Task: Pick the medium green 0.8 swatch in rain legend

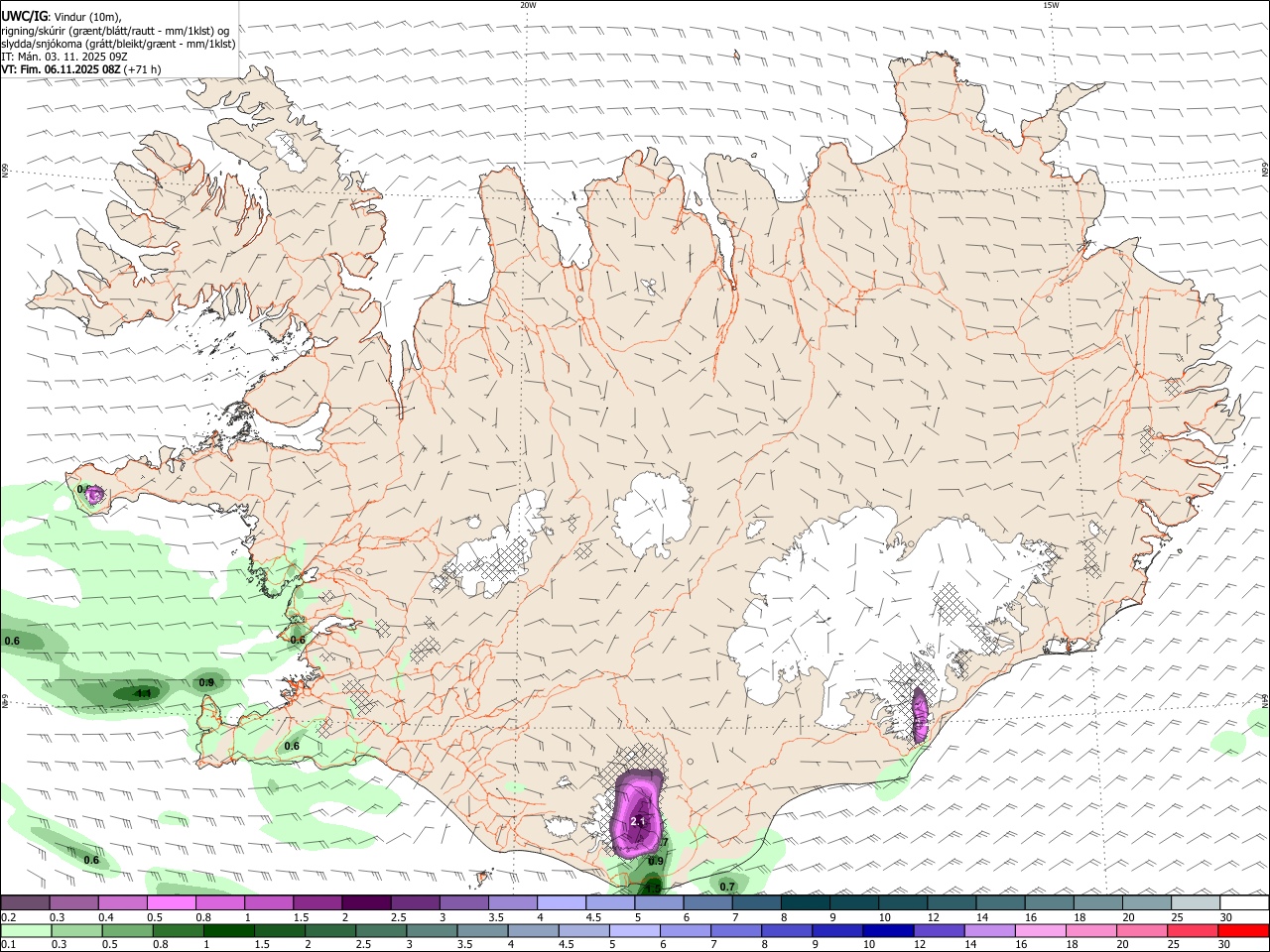Action: click(178, 930)
